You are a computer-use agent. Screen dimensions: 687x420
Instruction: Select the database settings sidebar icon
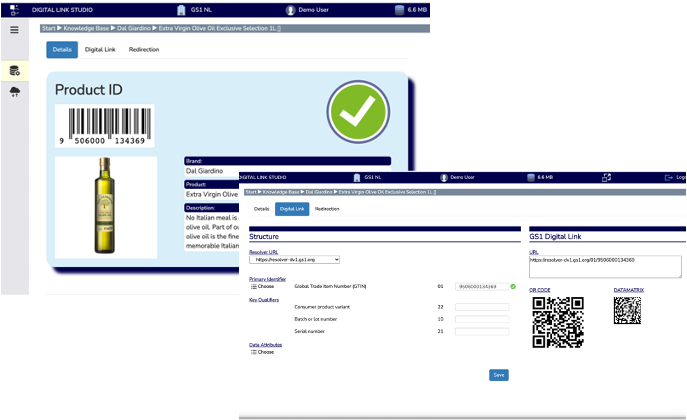pyautogui.click(x=14, y=71)
